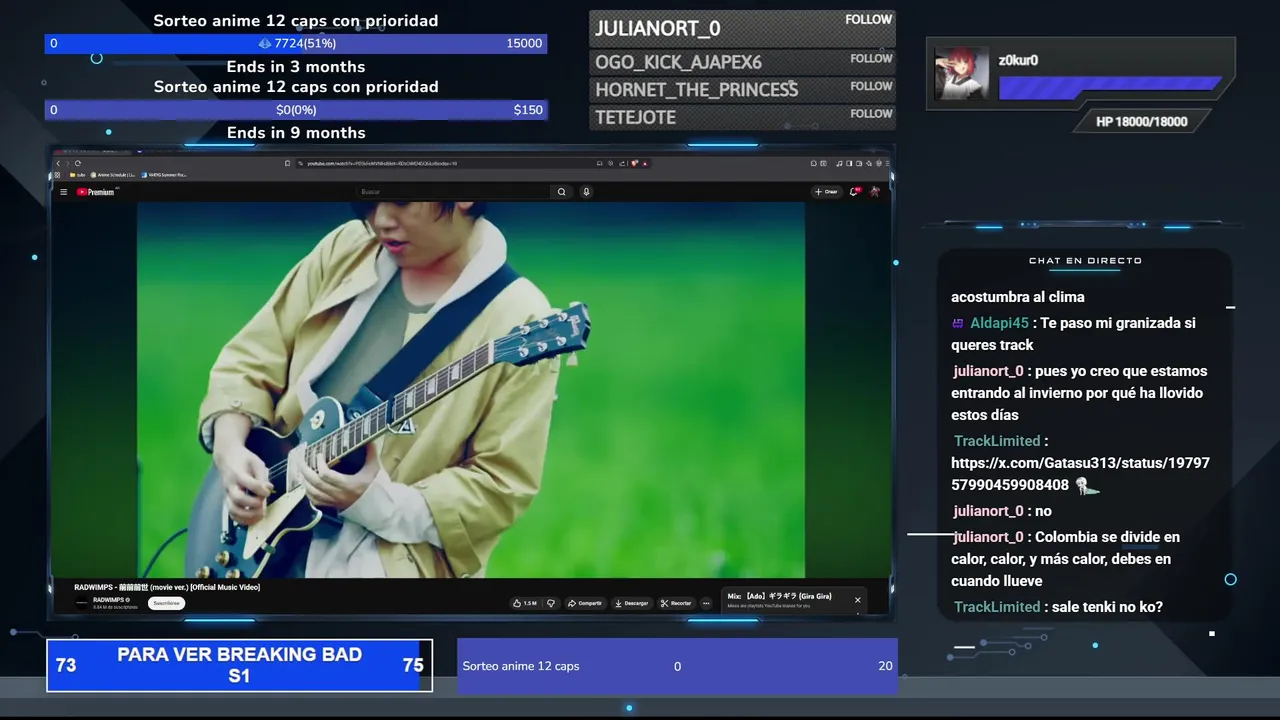The height and width of the screenshot is (720, 1280).
Task: Click the YouTube Premium logo
Action: pos(96,192)
